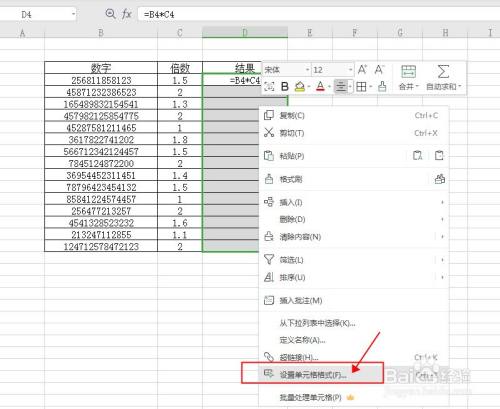The image size is (500, 409).
Task: Open the font name 宋体 dropdown
Action: coord(307,70)
